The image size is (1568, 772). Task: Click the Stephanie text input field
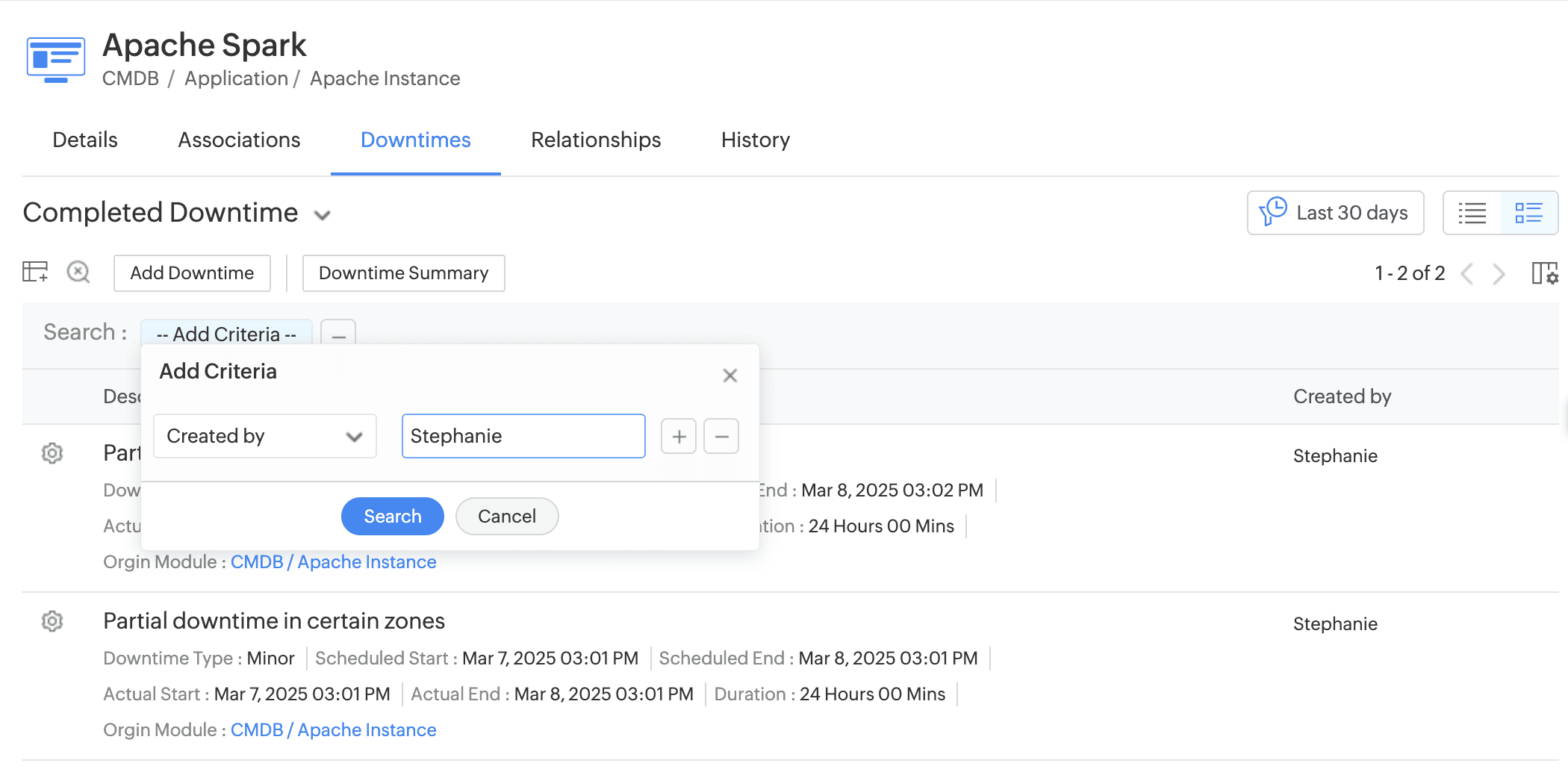pos(523,436)
